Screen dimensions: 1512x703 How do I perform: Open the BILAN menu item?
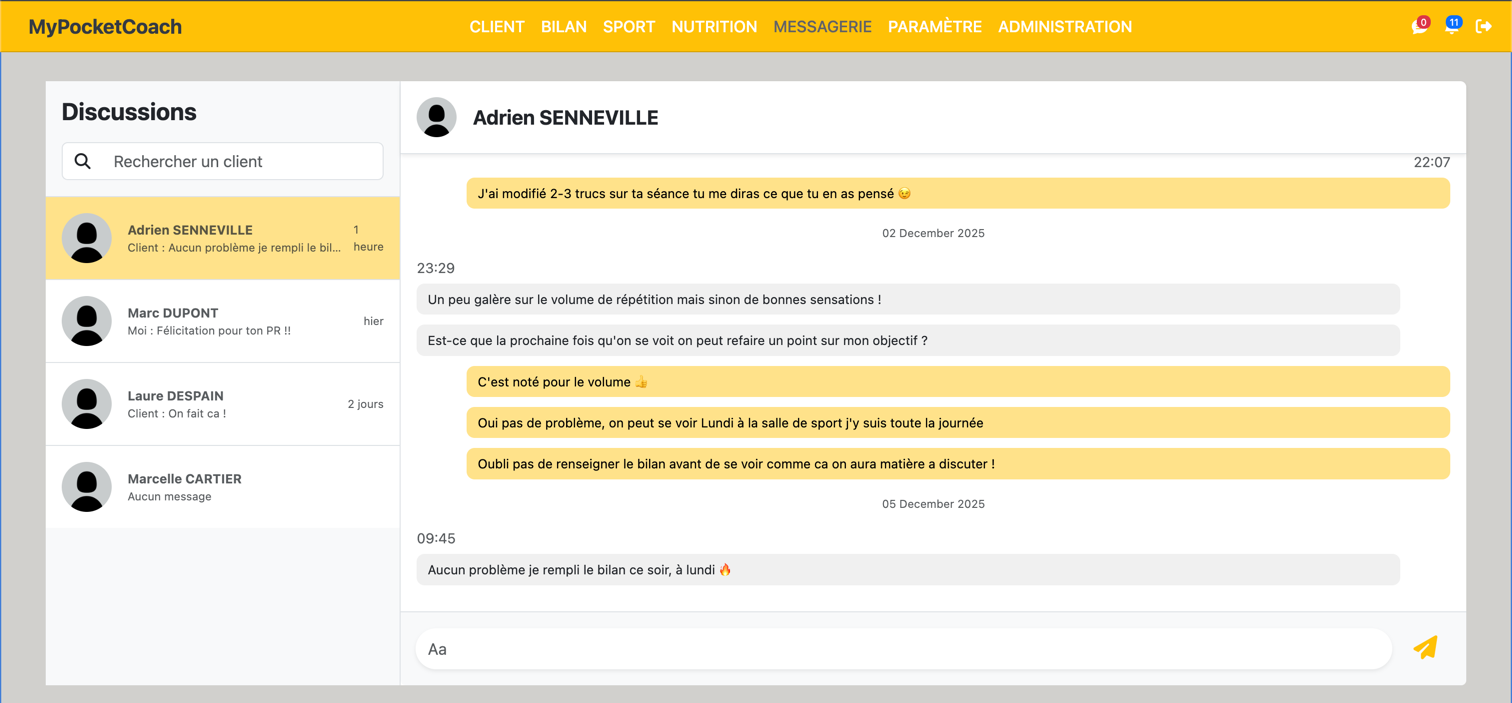tap(563, 27)
